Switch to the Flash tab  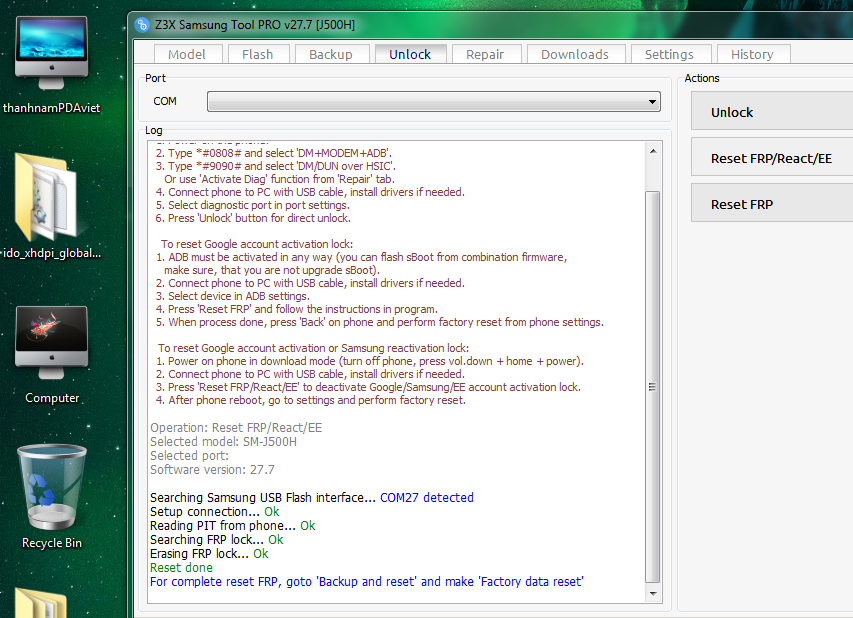257,54
